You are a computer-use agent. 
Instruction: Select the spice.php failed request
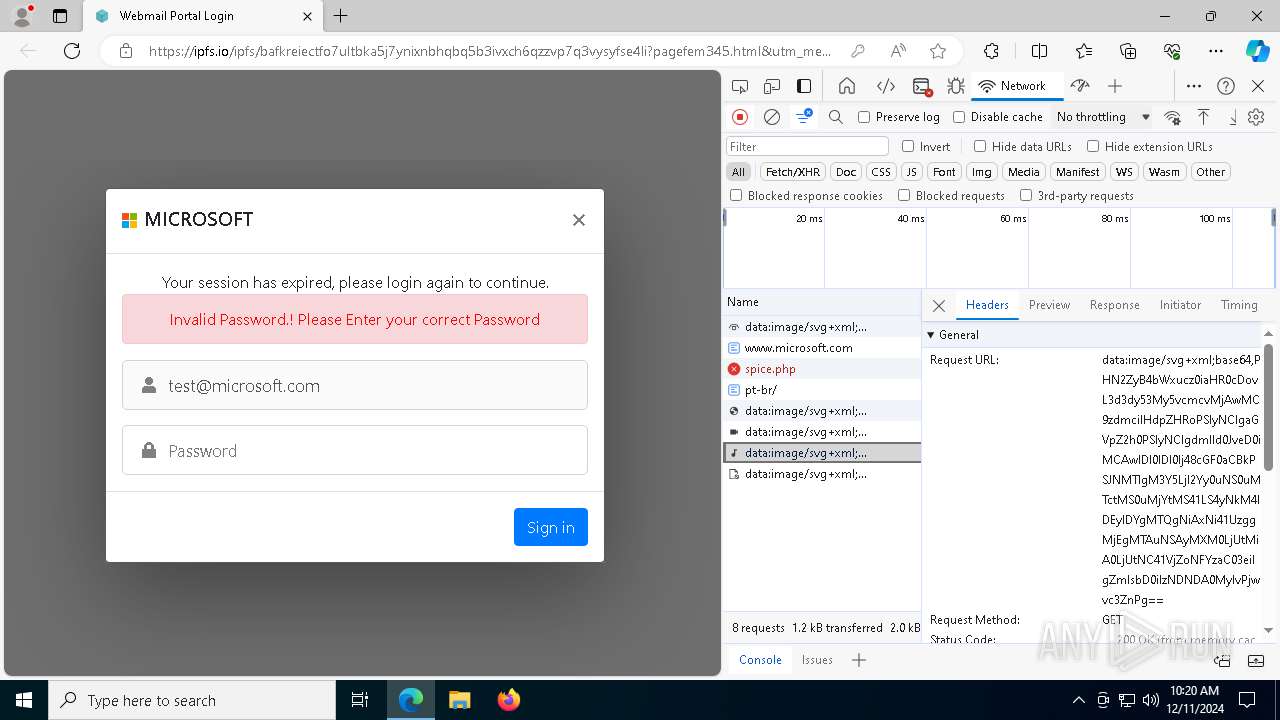822,369
